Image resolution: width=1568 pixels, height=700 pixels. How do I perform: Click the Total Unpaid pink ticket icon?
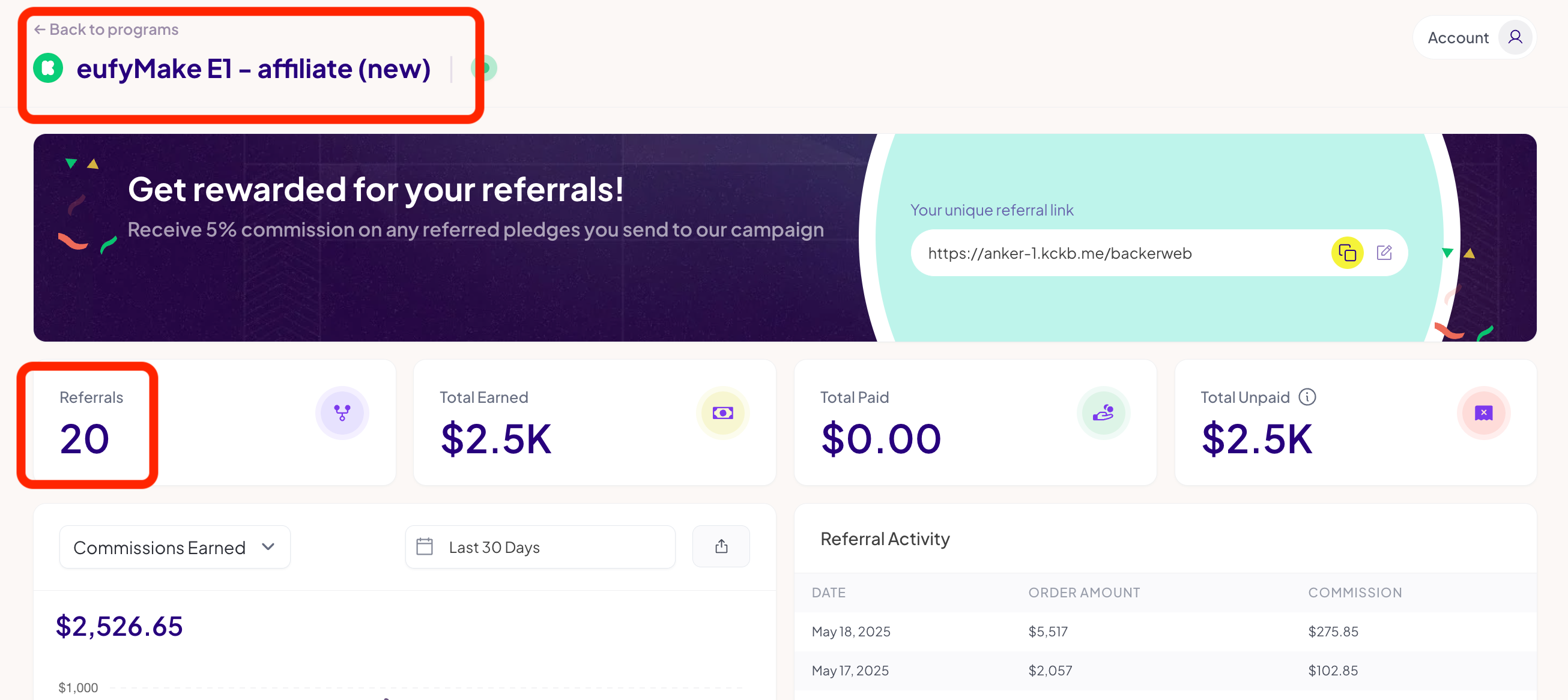1483,412
